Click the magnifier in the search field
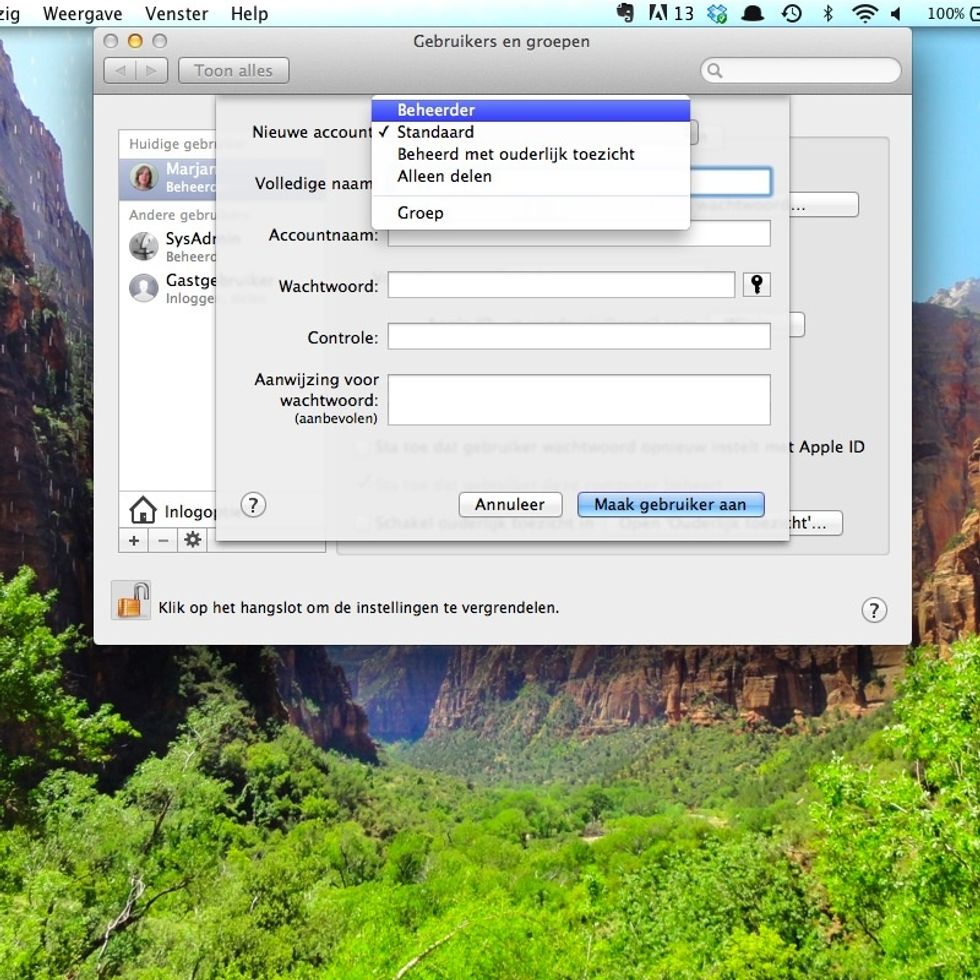This screenshot has width=980, height=980. [715, 71]
